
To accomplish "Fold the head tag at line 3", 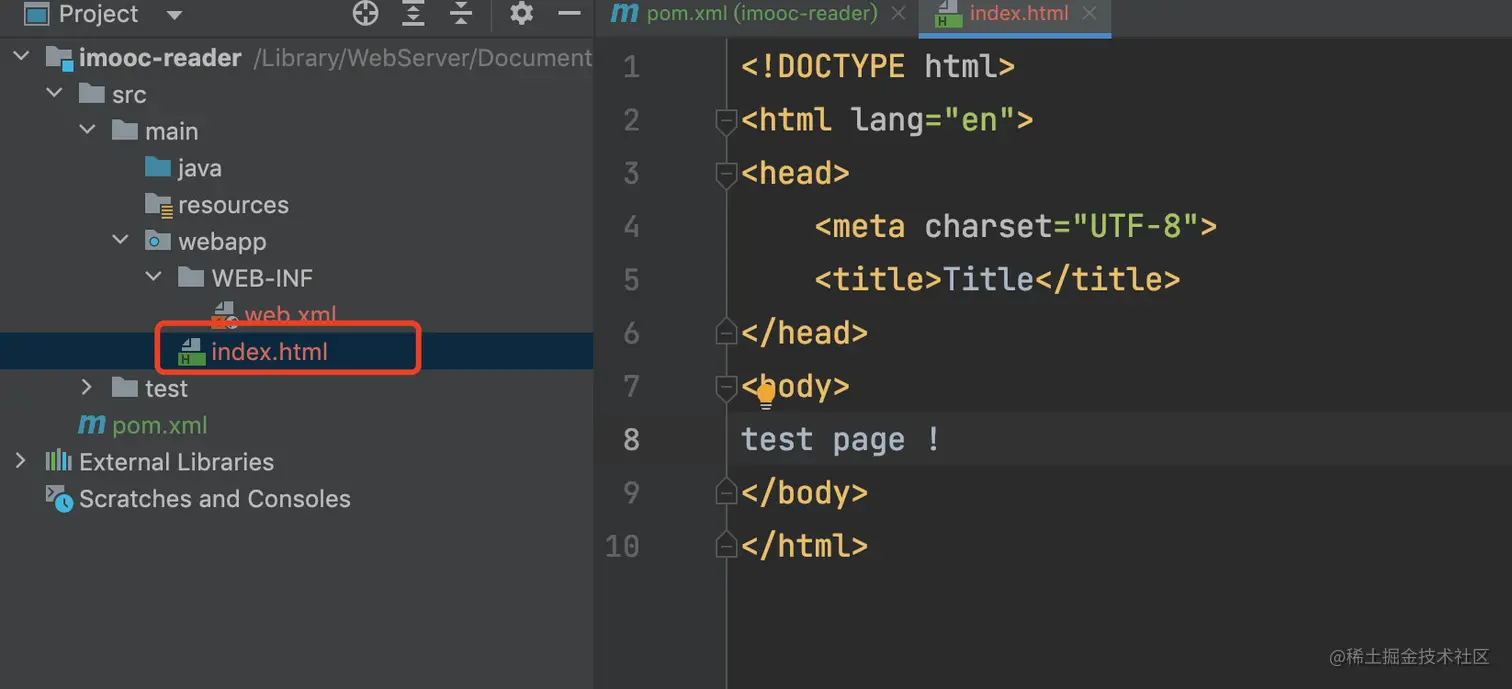I will pyautogui.click(x=726, y=174).
